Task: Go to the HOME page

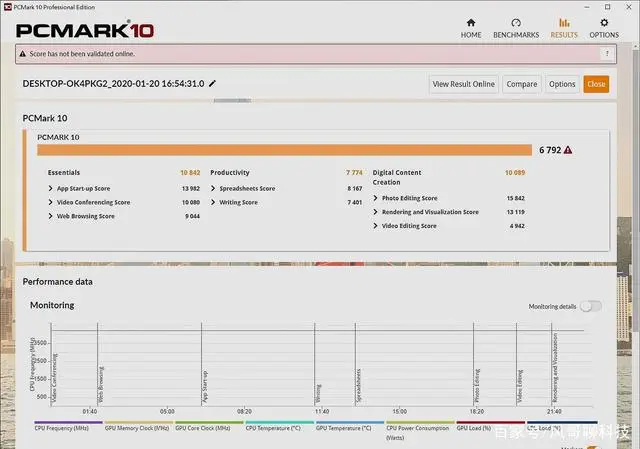Action: (471, 29)
